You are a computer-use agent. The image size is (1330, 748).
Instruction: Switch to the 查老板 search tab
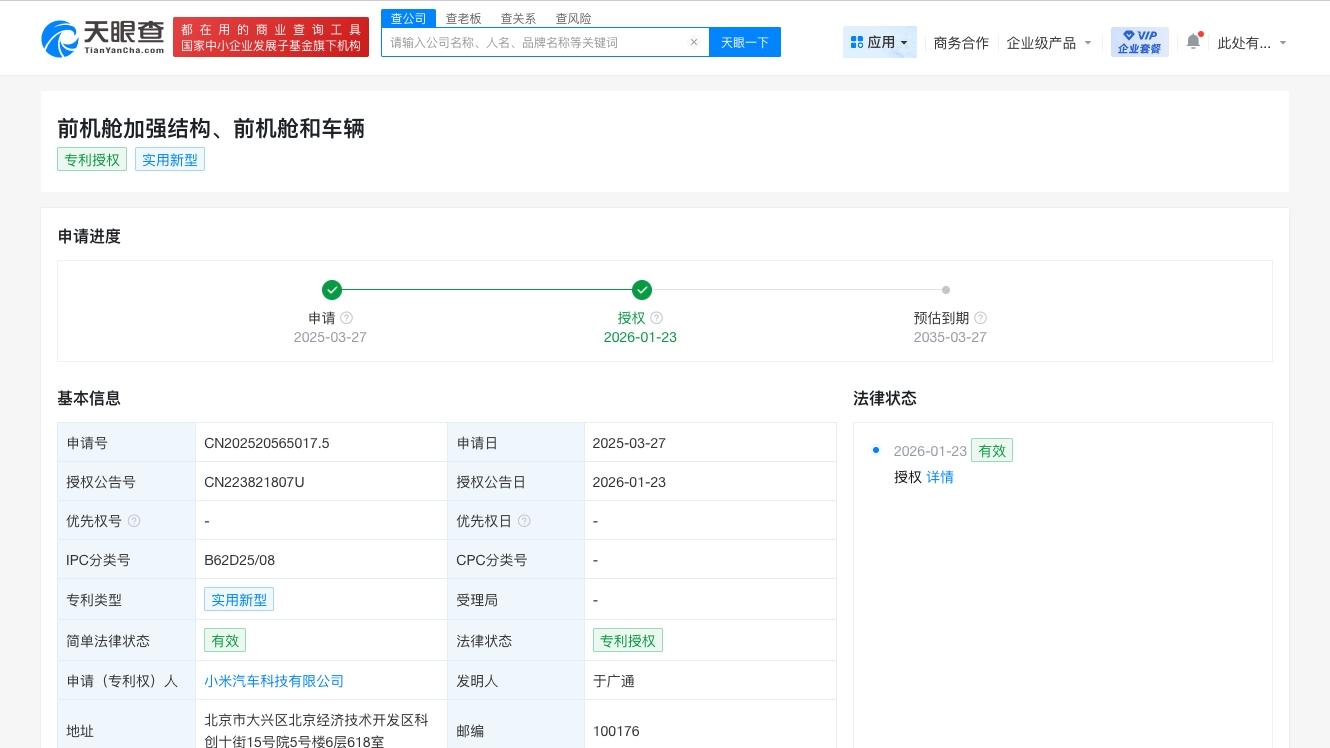coord(463,18)
